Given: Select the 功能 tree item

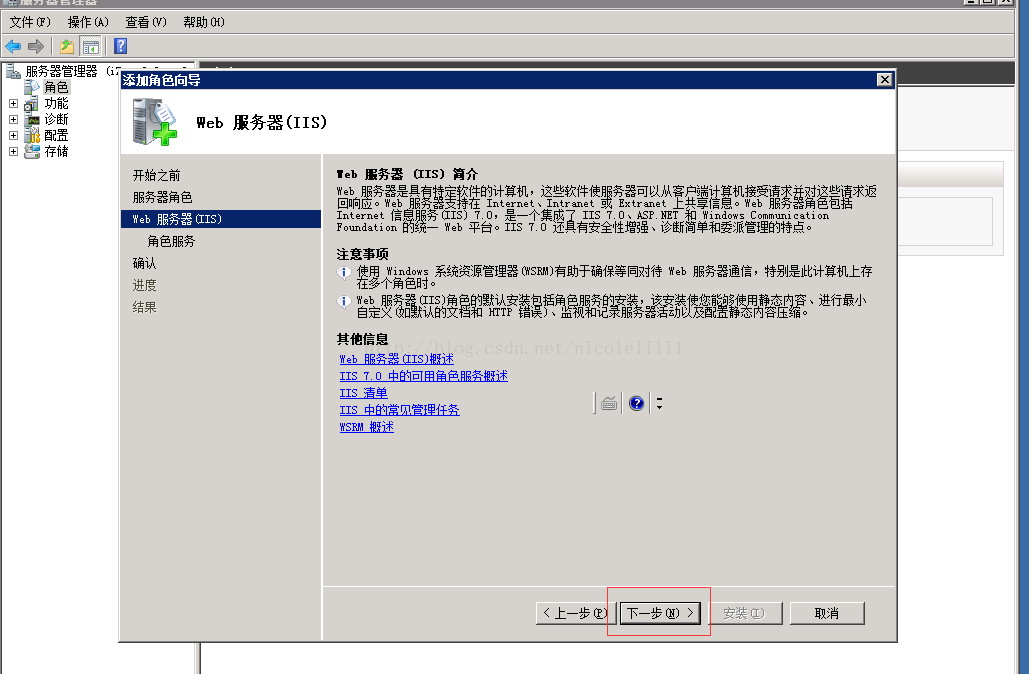Looking at the screenshot, I should (x=56, y=103).
